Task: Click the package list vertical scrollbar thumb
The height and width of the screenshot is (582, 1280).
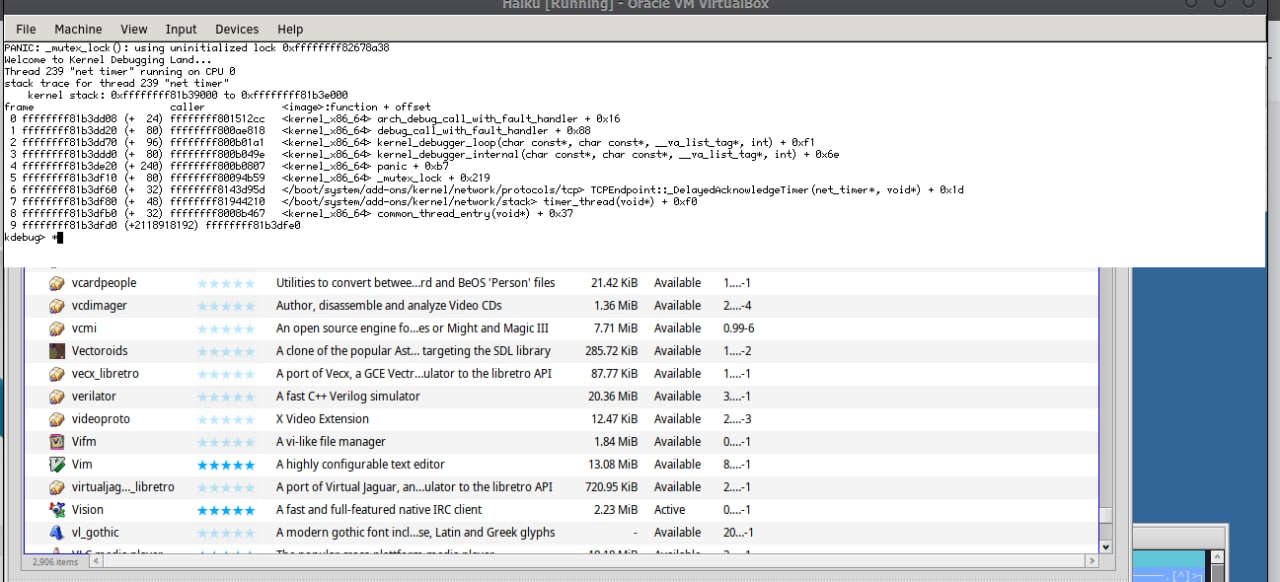Action: click(x=1105, y=515)
